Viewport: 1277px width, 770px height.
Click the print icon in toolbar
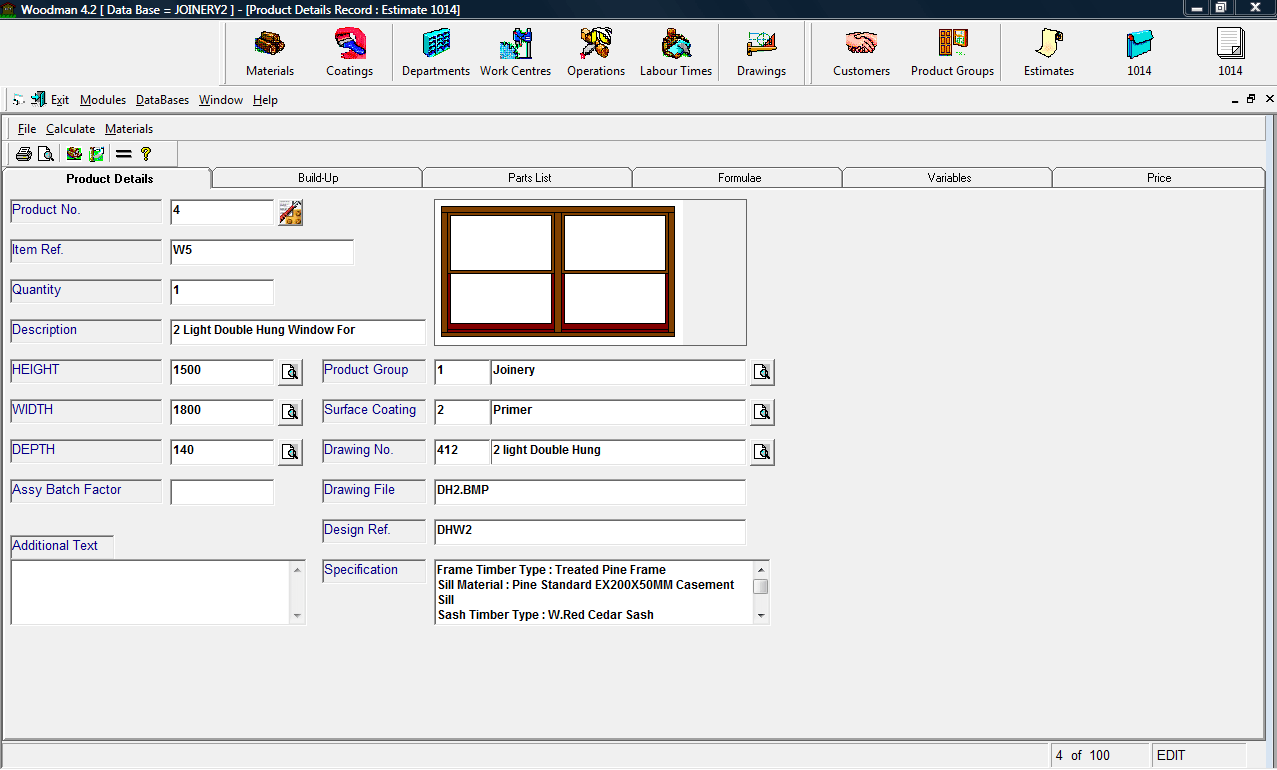[x=24, y=154]
